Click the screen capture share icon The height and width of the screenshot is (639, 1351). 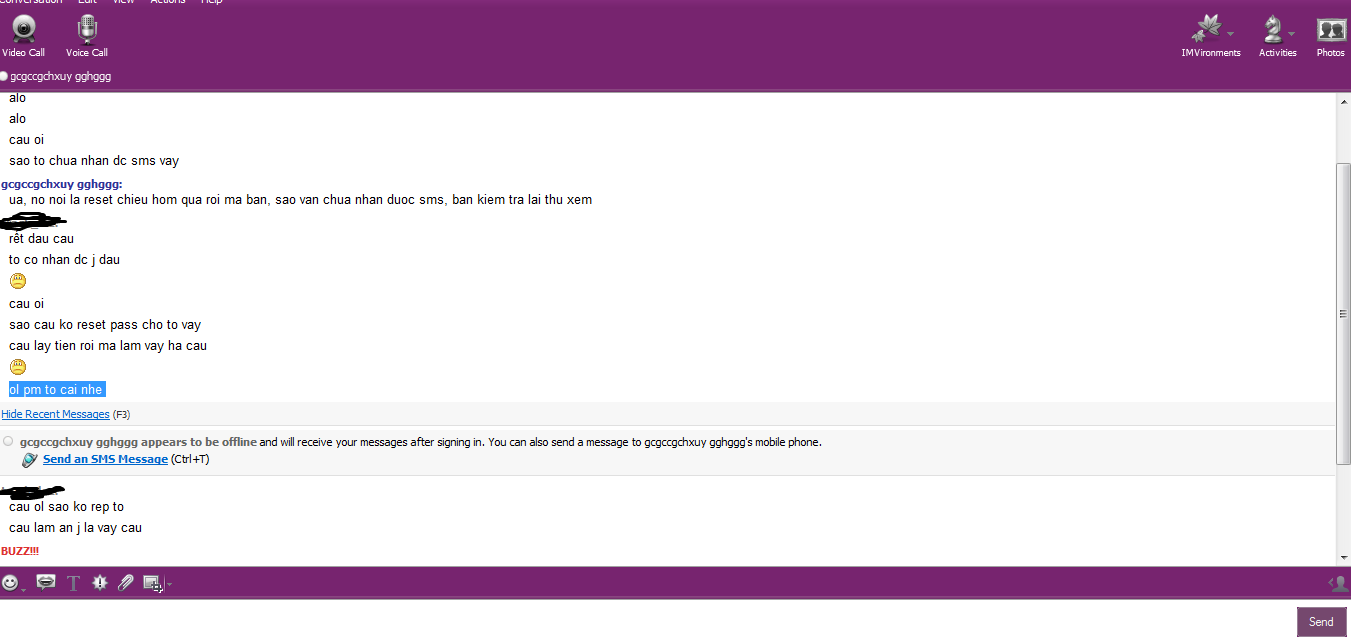[153, 583]
